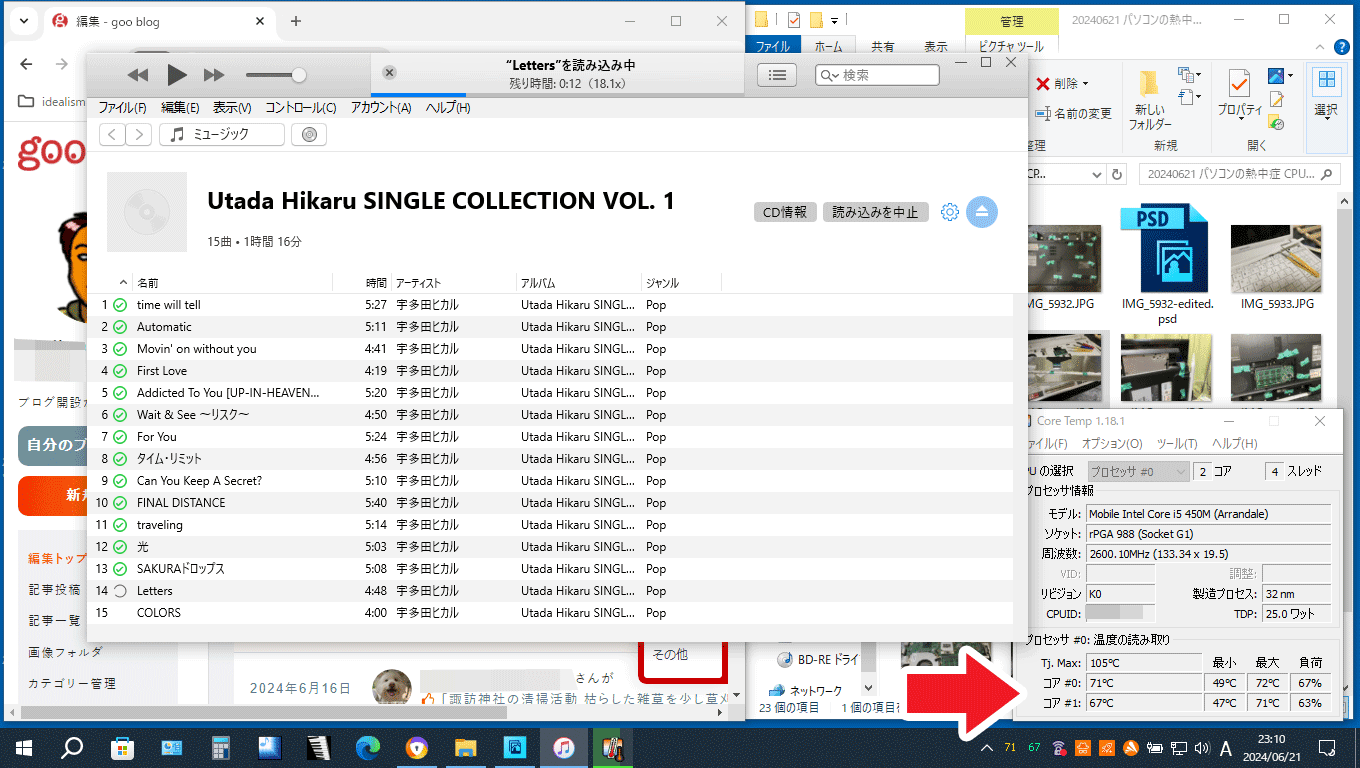
Task: Click the Explorer ribbon edit icon
Action: coord(1276,99)
